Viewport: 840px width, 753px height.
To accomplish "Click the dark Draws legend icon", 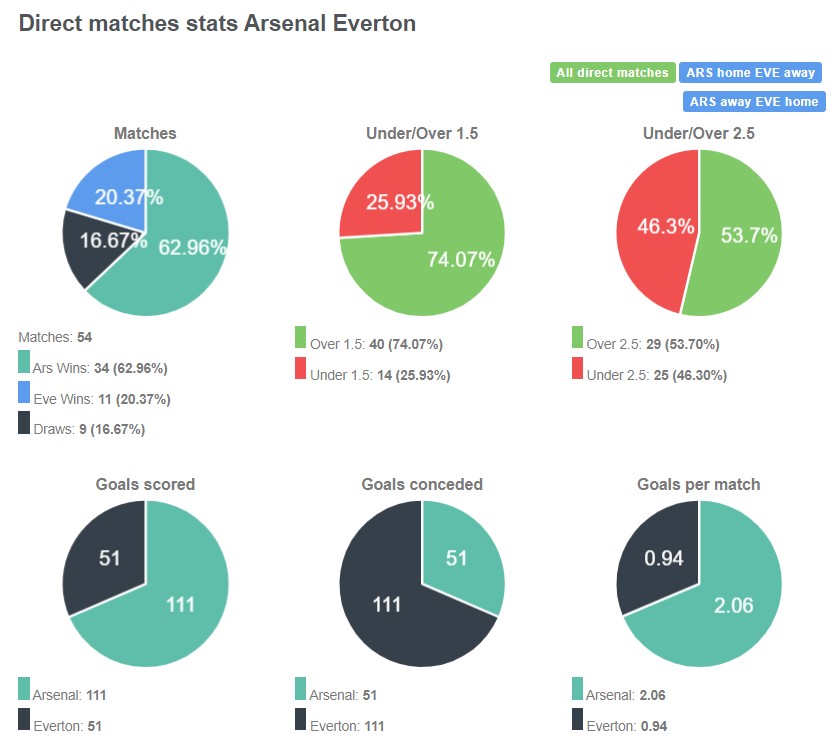I will click(x=22, y=420).
